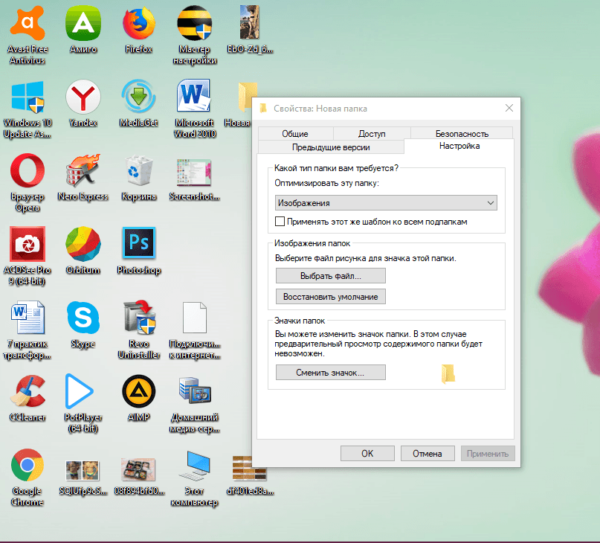Viewport: 600px width, 543px height.
Task: Confirm with the OK button
Action: click(x=367, y=453)
